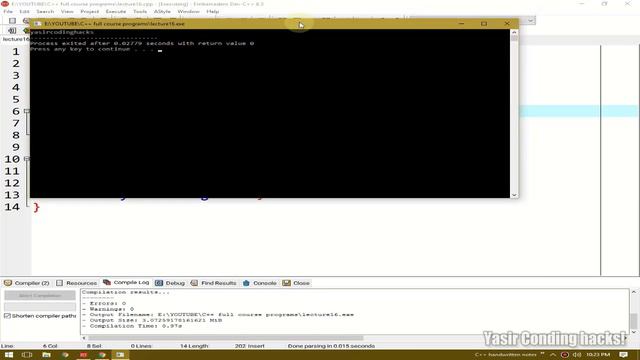
Task: Open the Help menu
Action: pos(213,11)
